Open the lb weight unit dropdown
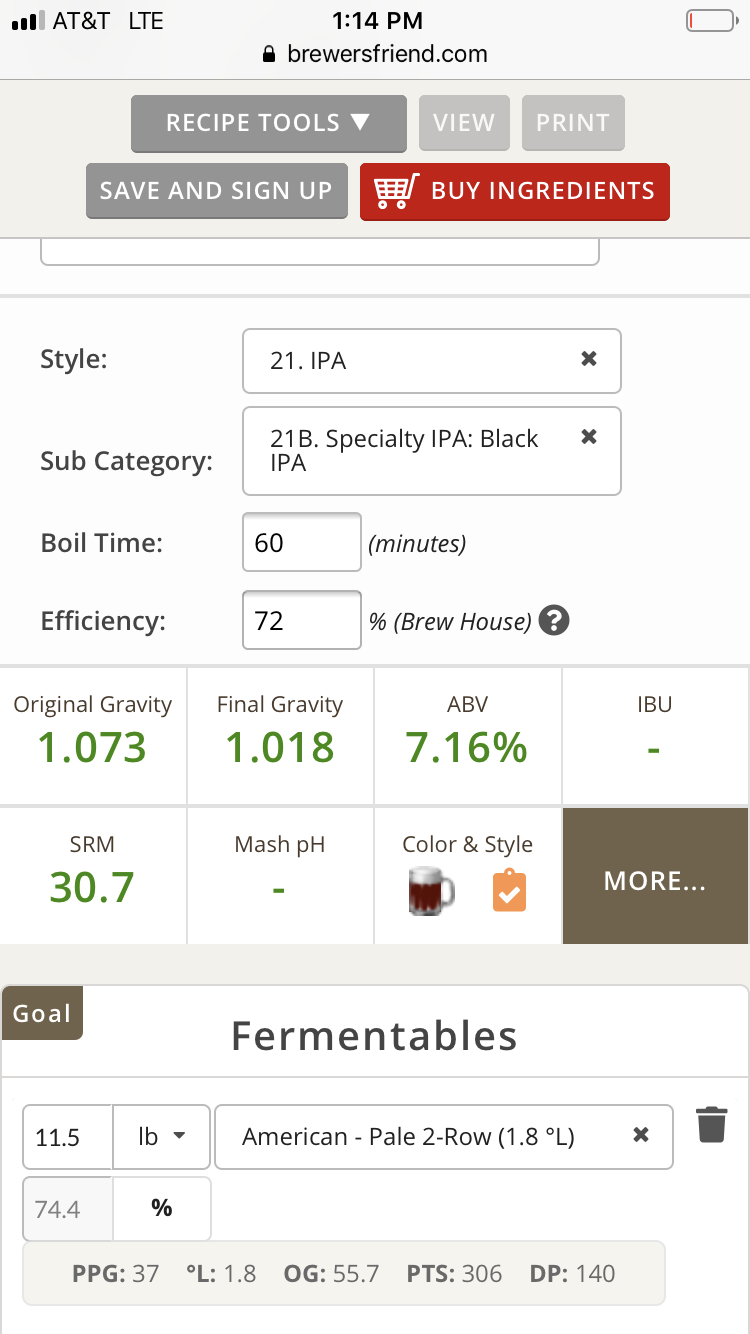 (162, 1137)
